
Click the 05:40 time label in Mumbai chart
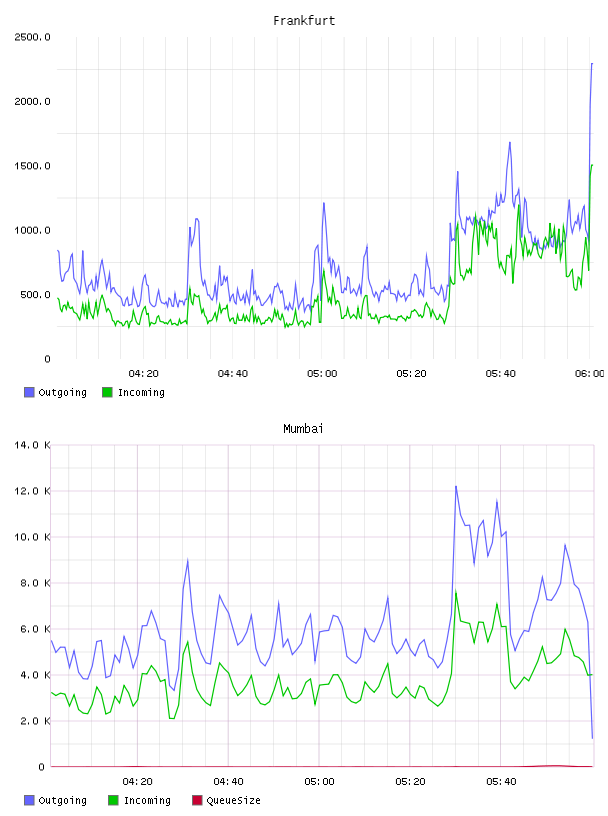coord(501,782)
